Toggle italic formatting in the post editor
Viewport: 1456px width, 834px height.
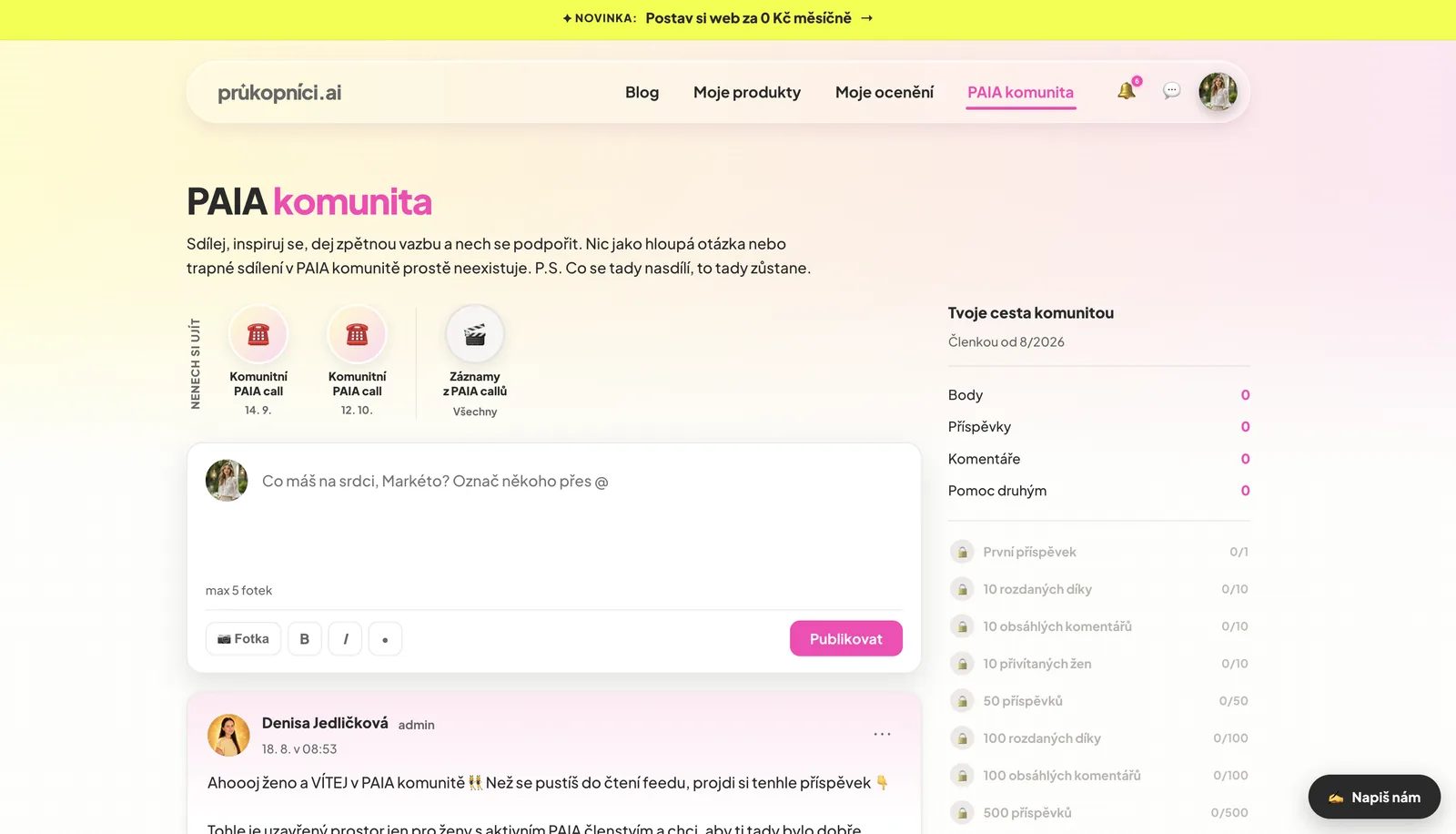[x=345, y=639]
